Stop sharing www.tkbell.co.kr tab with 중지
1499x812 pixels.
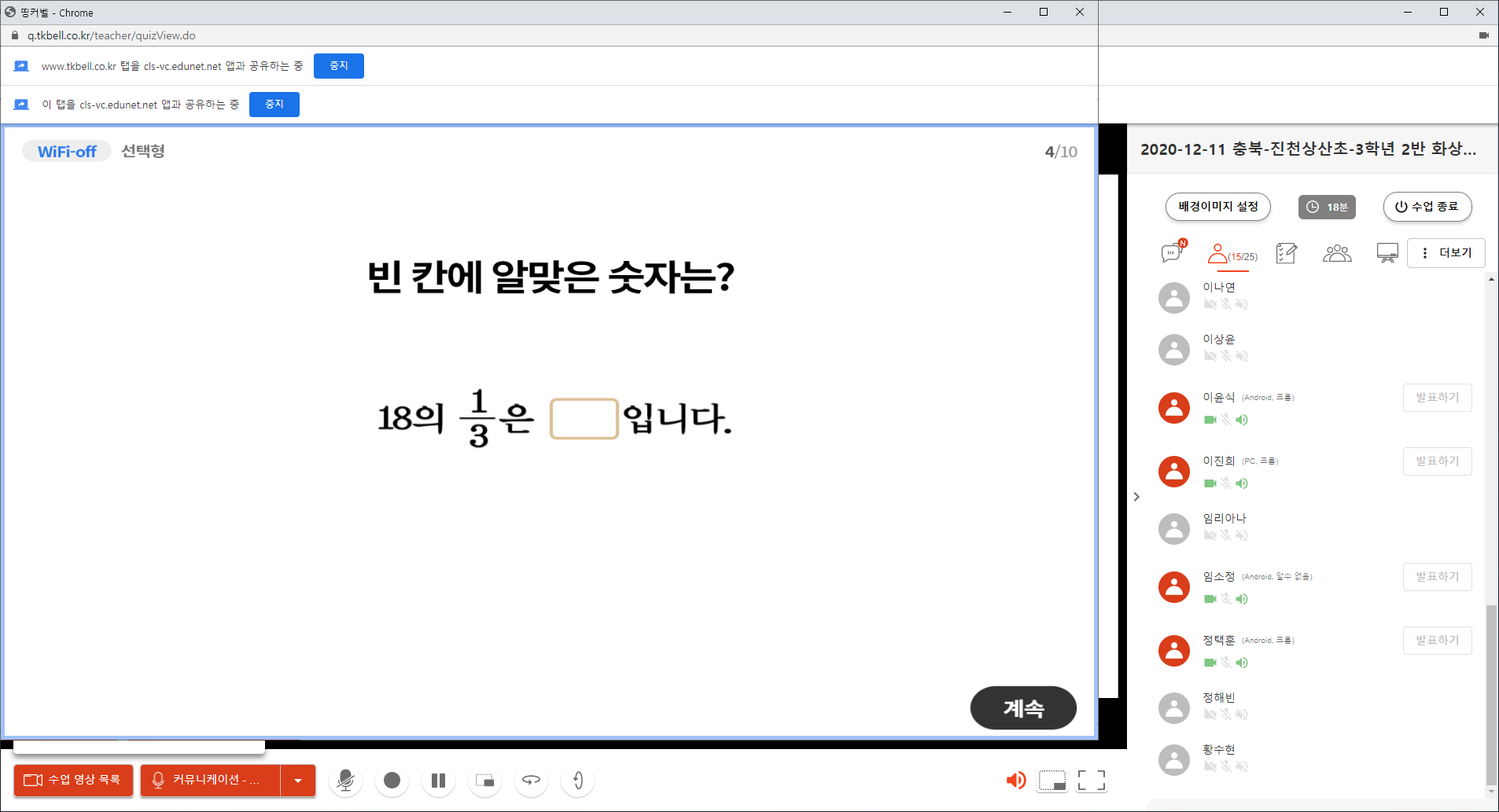tap(338, 66)
